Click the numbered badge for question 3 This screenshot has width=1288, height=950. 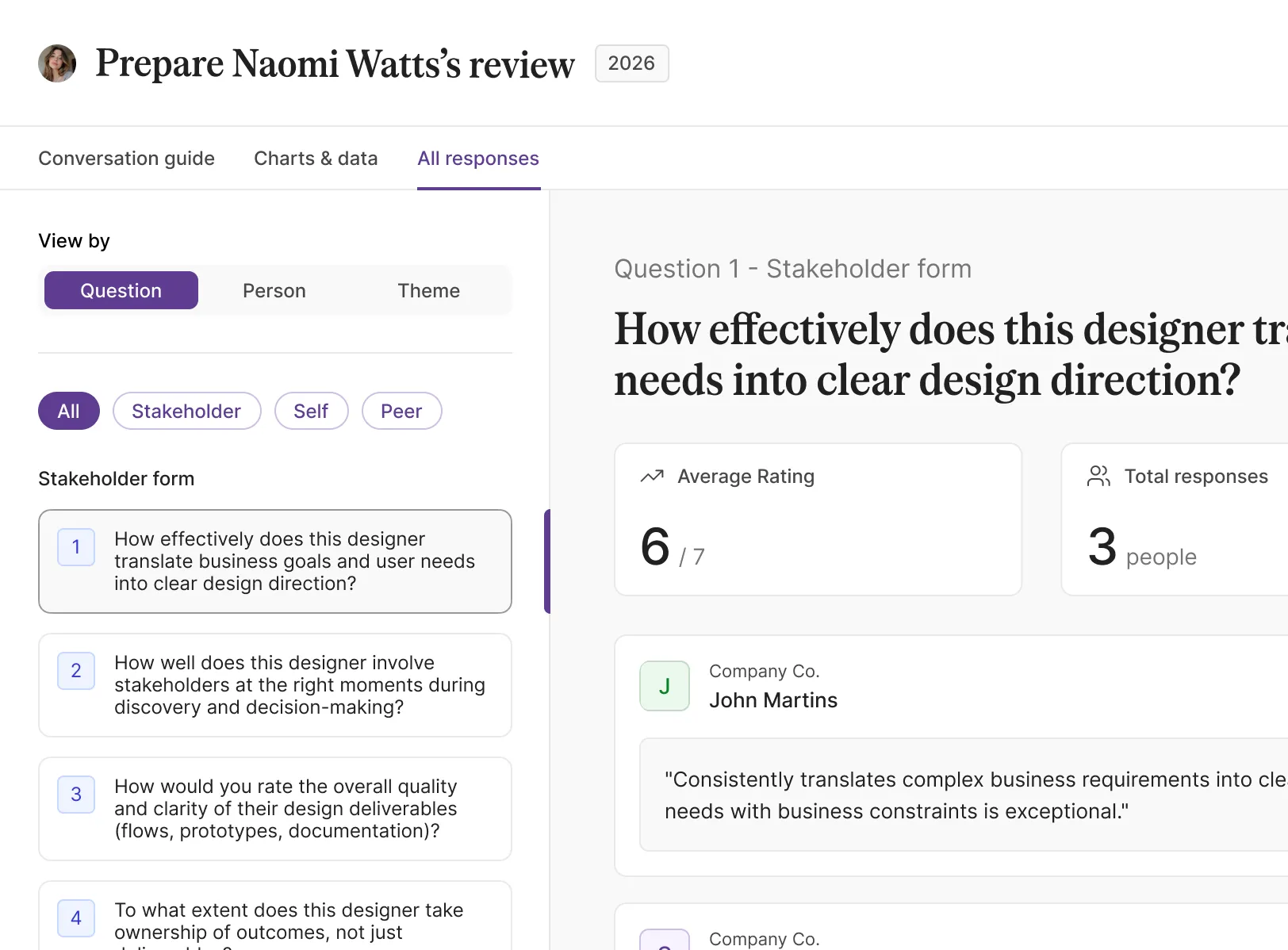coord(75,794)
